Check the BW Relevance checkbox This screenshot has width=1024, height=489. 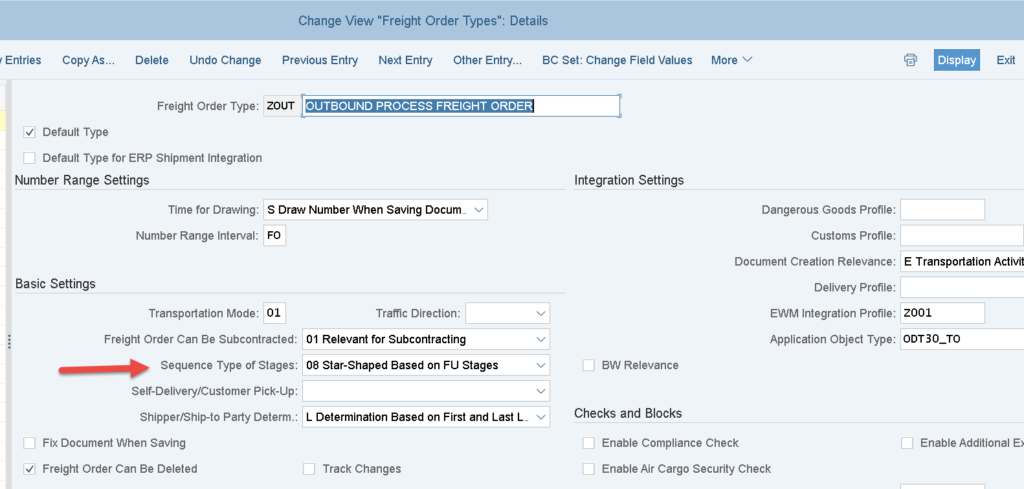(x=589, y=365)
